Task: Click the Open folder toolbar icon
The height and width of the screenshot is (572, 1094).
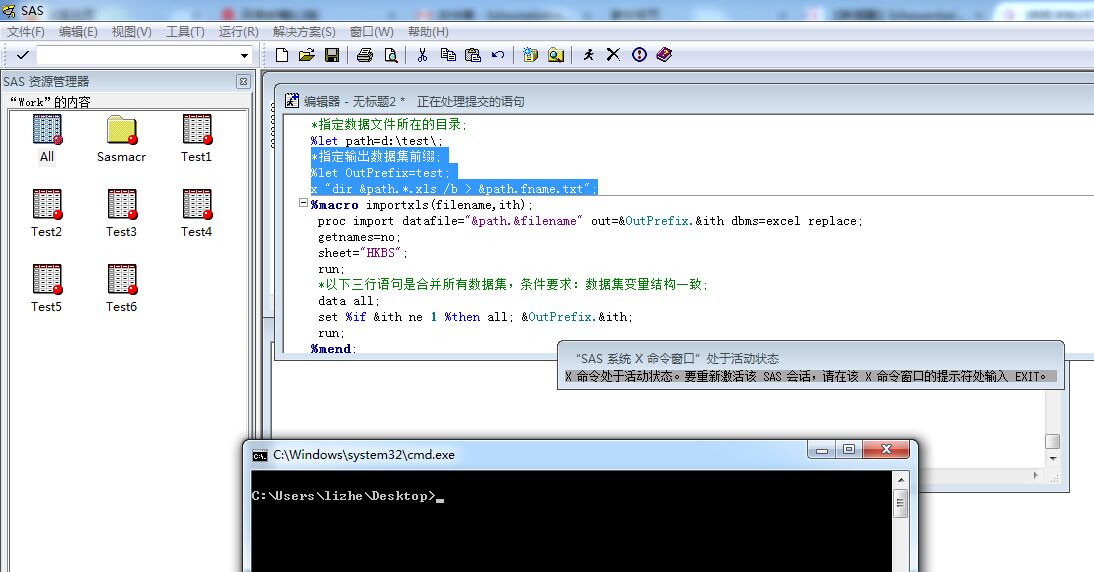Action: pos(306,55)
